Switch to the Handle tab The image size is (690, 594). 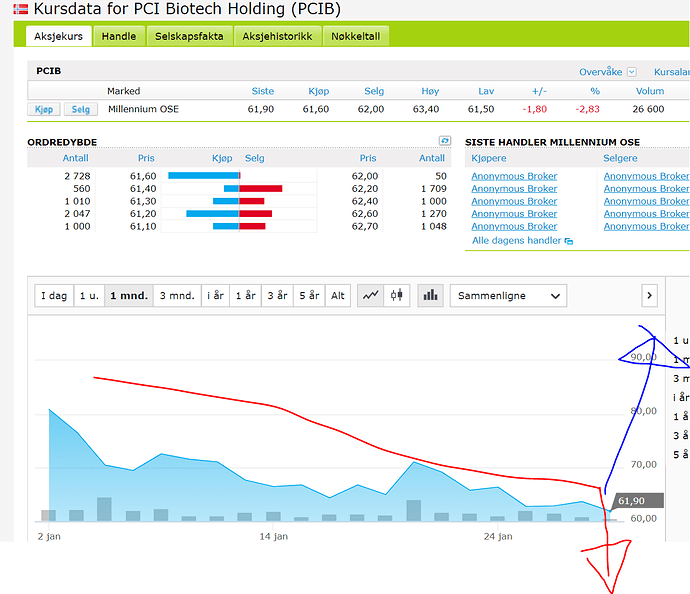(x=119, y=36)
